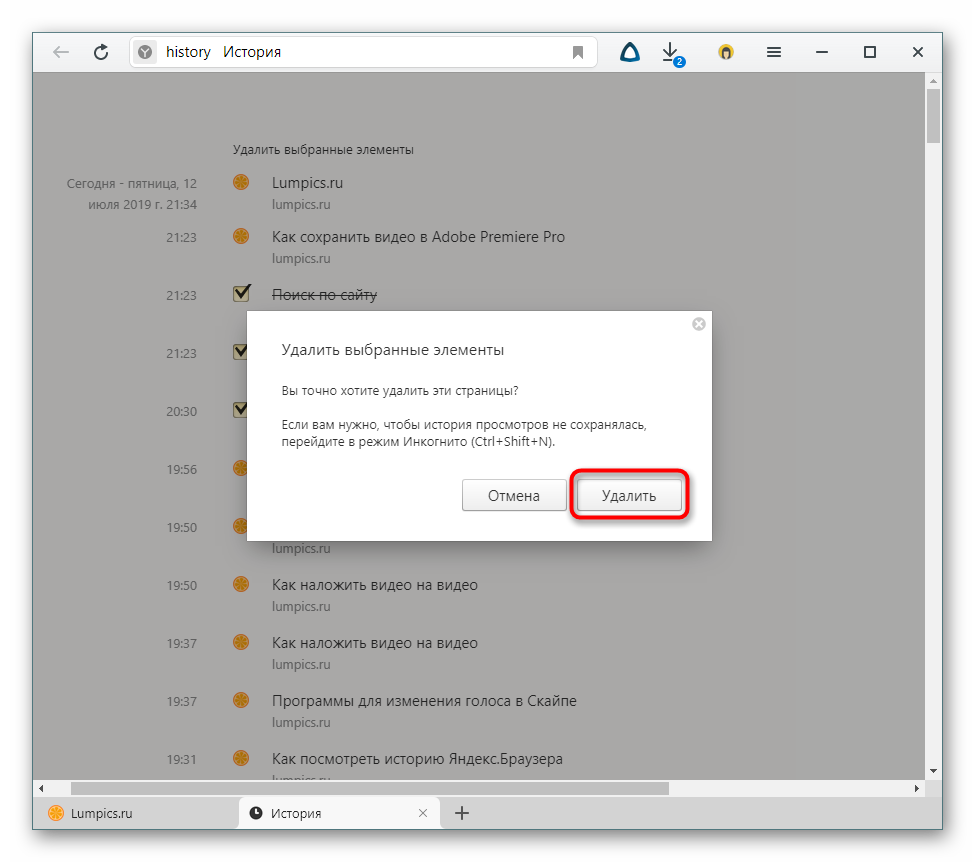Viewport: 975px width, 862px height.
Task: Click the horizontal scrollbar right arrow
Action: coord(917,789)
